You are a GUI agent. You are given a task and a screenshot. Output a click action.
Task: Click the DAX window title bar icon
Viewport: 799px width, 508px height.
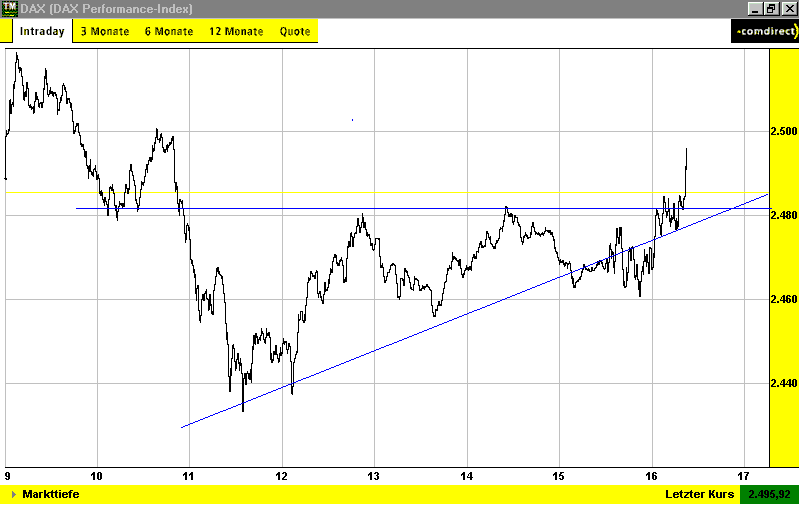(9, 9)
